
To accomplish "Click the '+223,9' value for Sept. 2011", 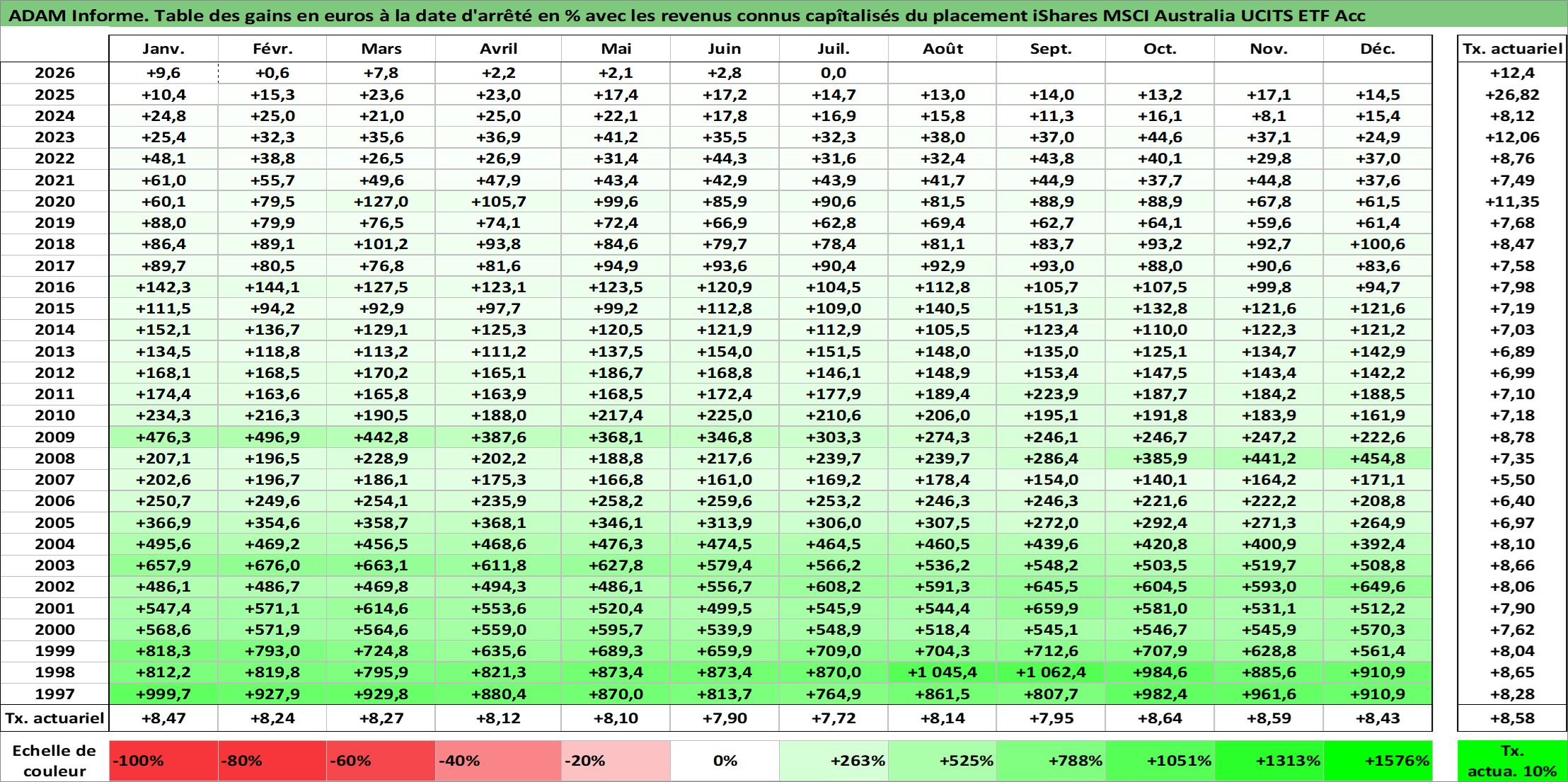I will pyautogui.click(x=1051, y=394).
